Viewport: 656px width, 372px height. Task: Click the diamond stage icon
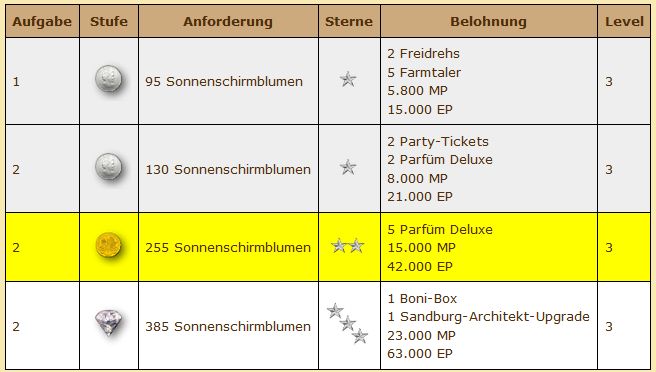(108, 322)
